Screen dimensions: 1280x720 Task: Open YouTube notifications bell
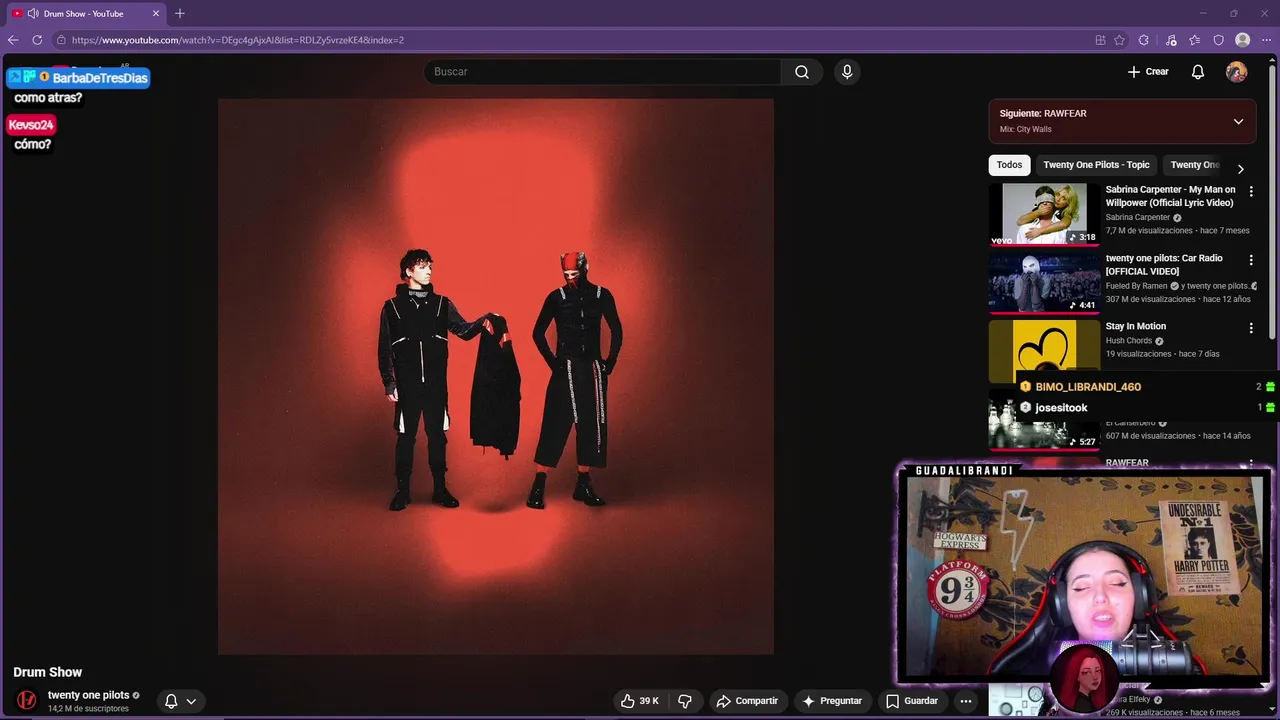[x=1198, y=72]
